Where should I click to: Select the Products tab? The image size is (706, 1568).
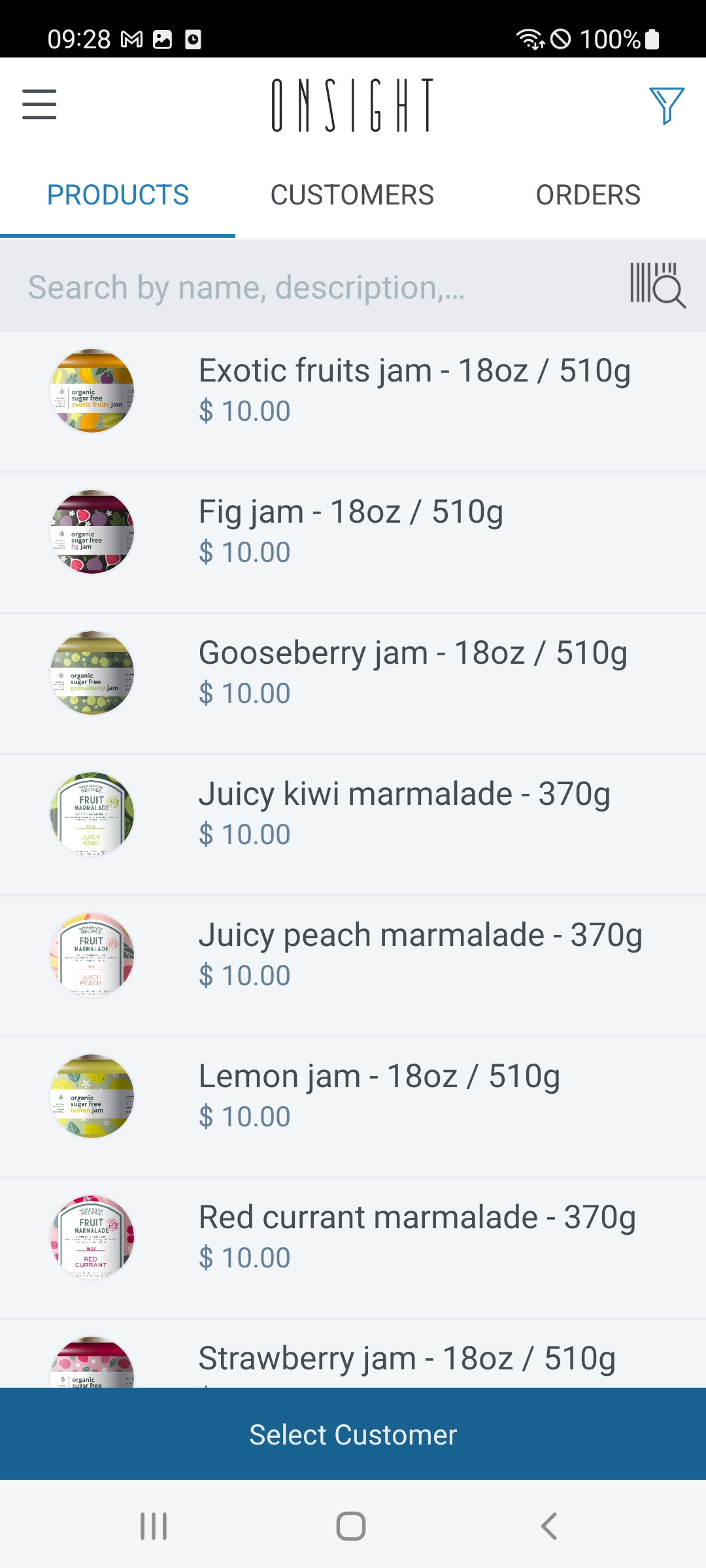point(118,195)
